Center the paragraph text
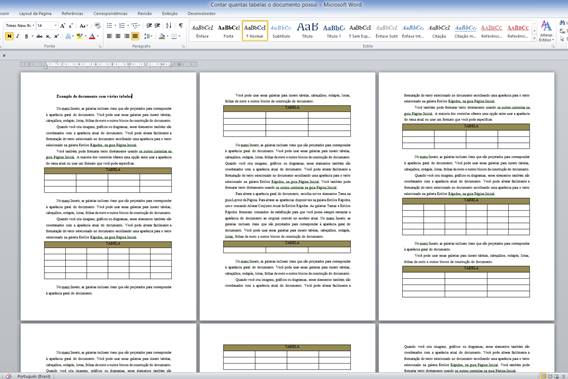 tap(118, 36)
